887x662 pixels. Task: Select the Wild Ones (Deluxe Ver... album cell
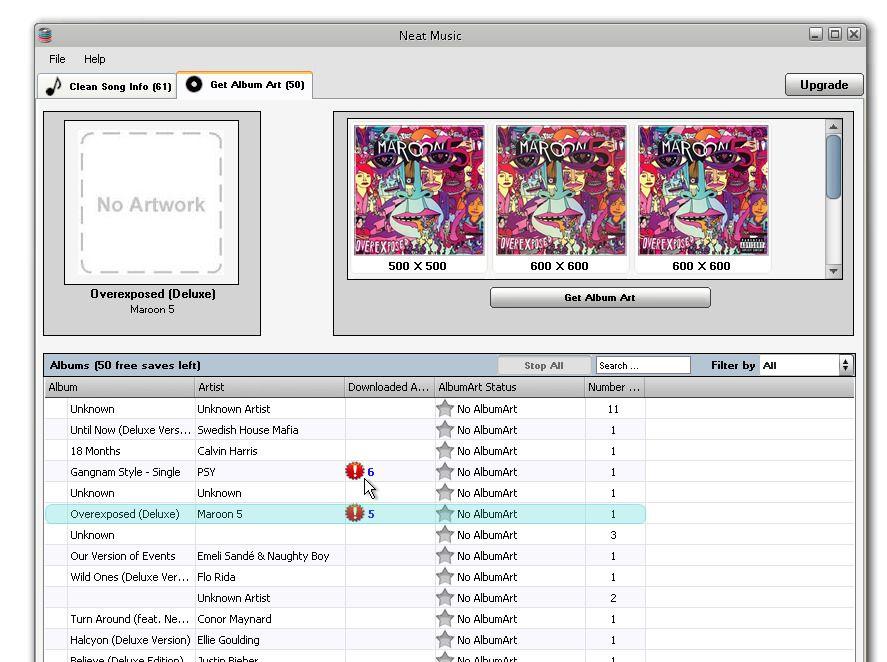pyautogui.click(x=130, y=577)
